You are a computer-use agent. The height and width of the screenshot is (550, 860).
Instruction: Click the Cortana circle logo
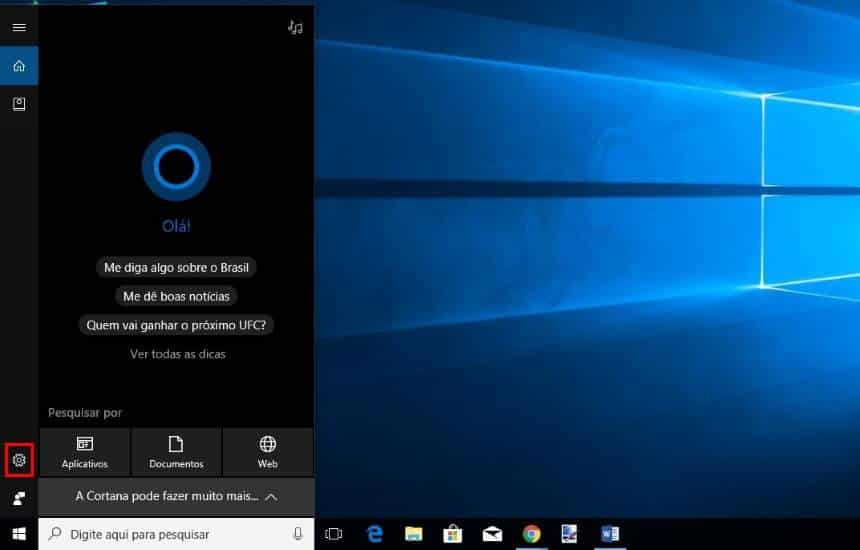click(176, 167)
